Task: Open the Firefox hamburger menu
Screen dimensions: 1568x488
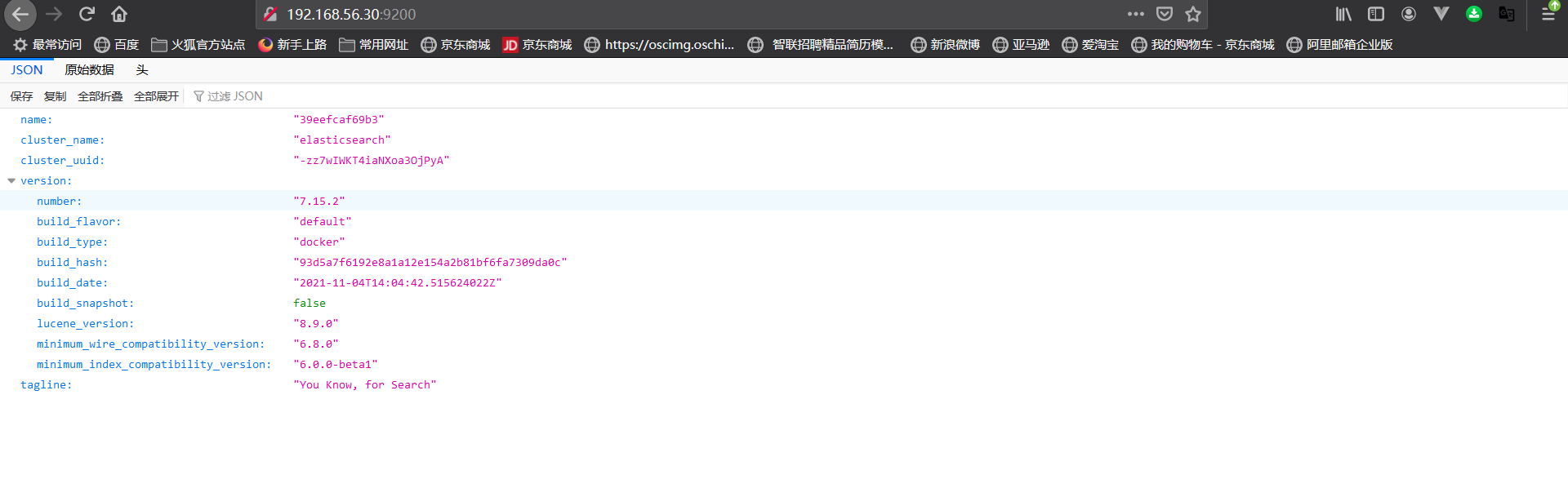Action: (x=1548, y=14)
